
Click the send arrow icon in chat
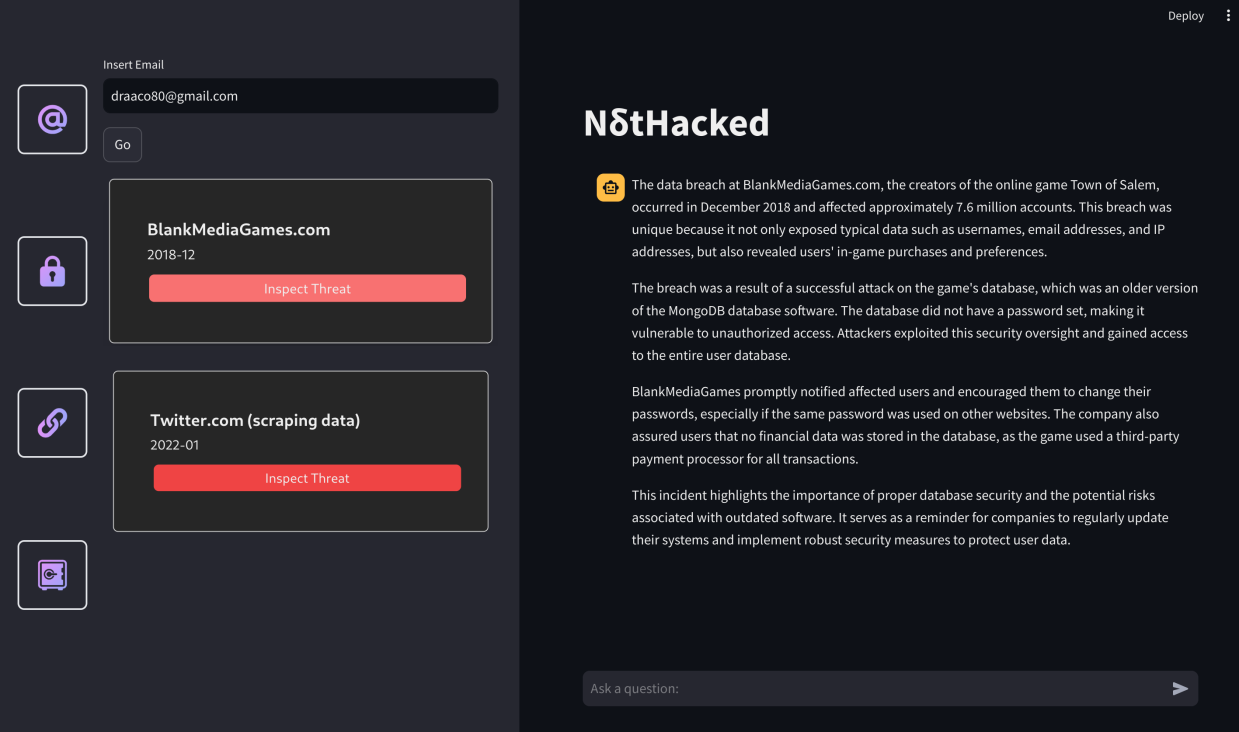[x=1180, y=688]
